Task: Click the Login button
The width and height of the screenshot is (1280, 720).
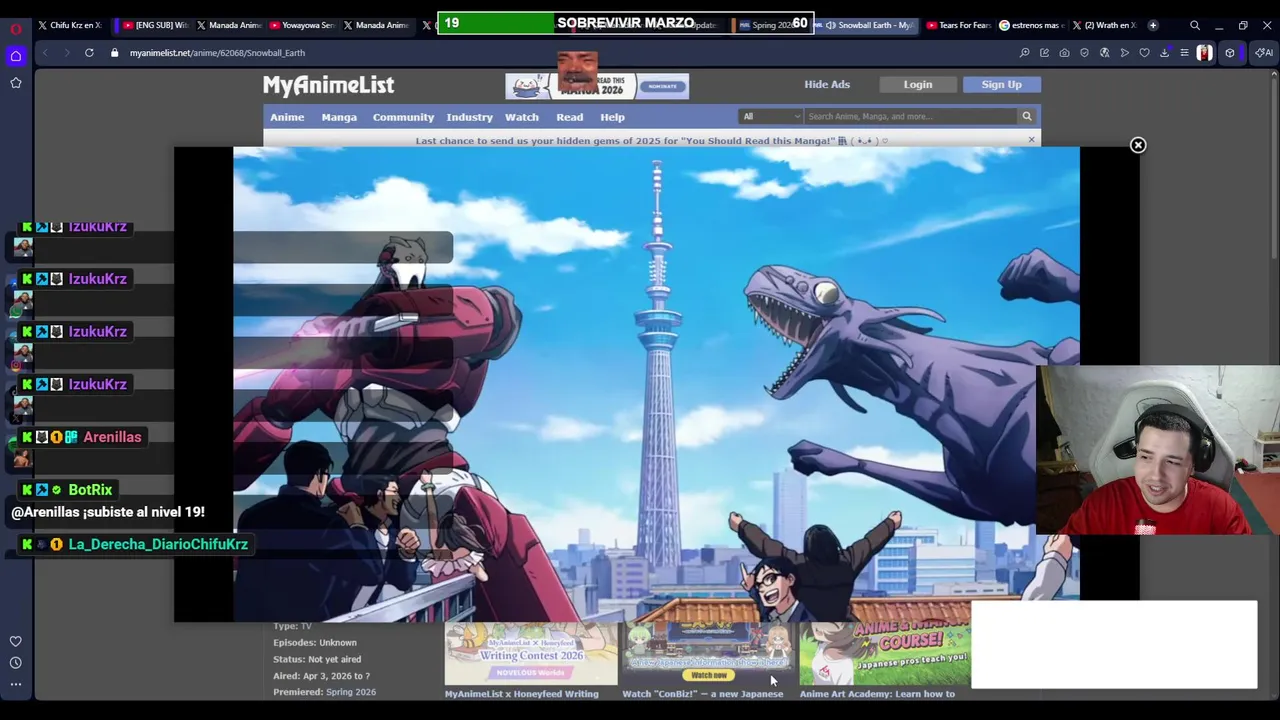Action: tap(917, 84)
